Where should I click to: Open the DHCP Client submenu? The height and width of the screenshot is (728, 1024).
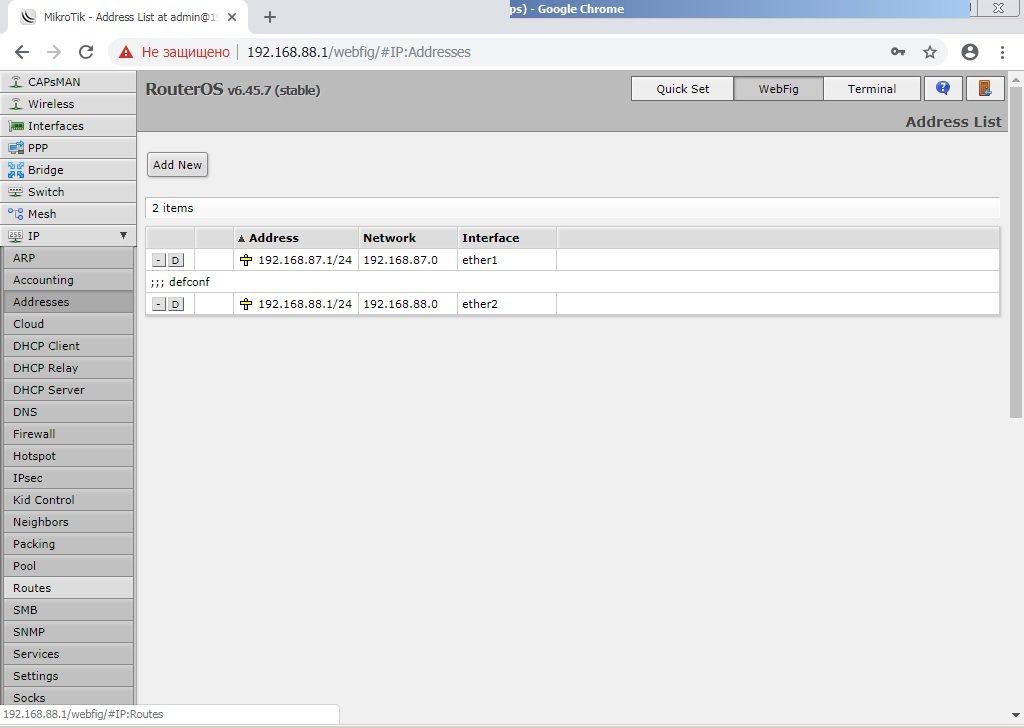coord(68,346)
